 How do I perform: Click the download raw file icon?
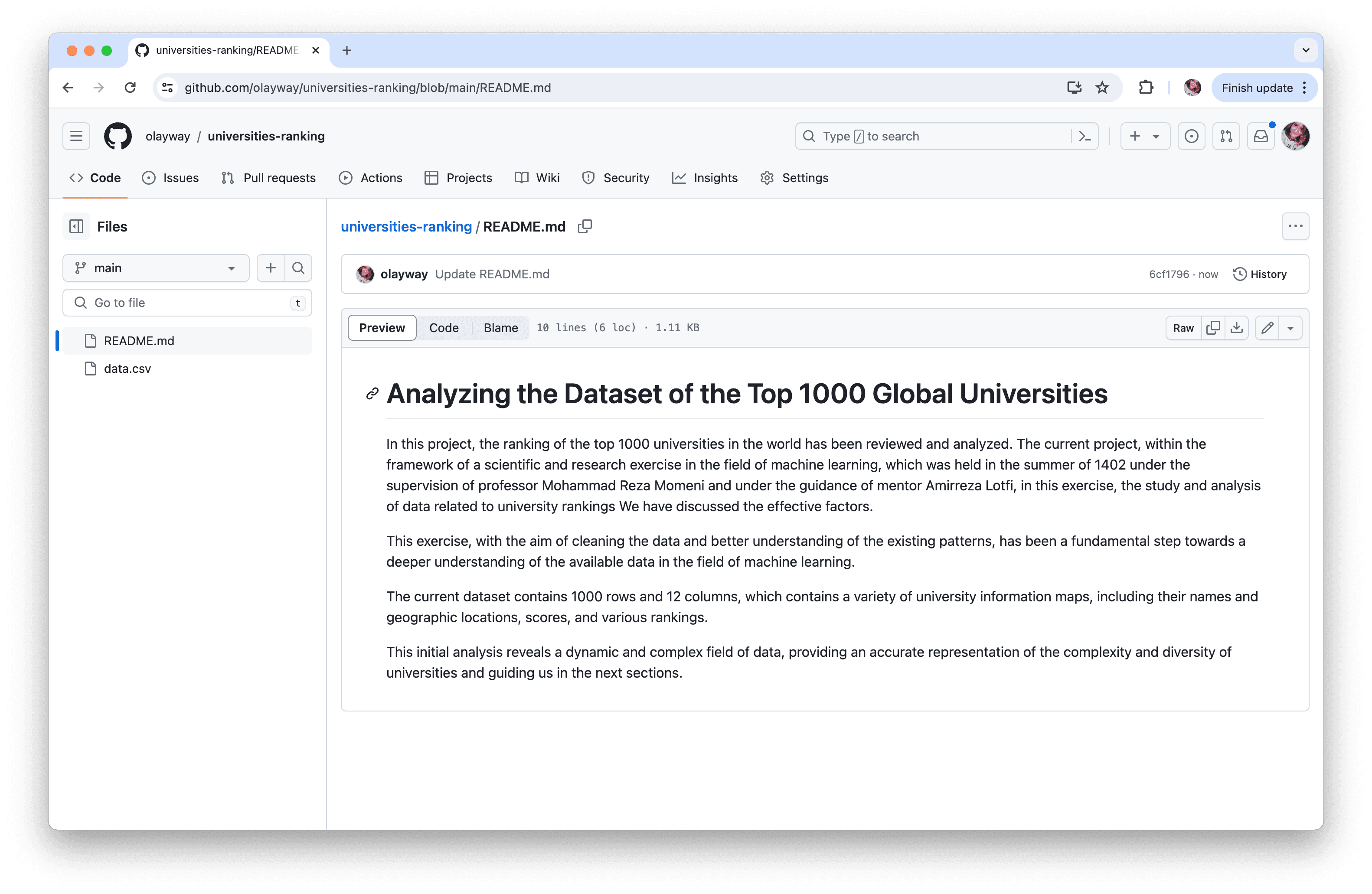pyautogui.click(x=1237, y=327)
